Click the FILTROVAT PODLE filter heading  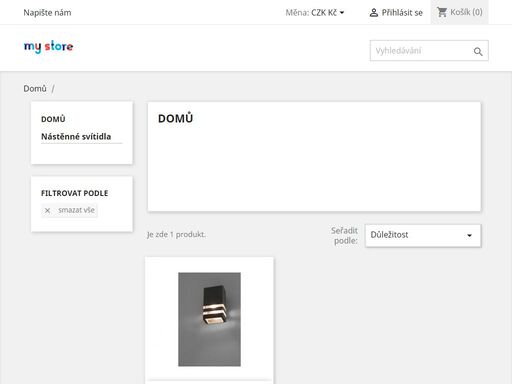tap(75, 193)
